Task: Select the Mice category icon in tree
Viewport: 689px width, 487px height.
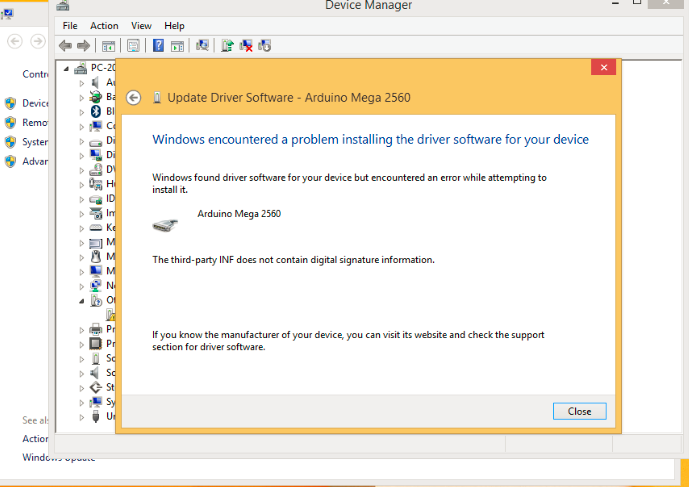Action: click(95, 256)
